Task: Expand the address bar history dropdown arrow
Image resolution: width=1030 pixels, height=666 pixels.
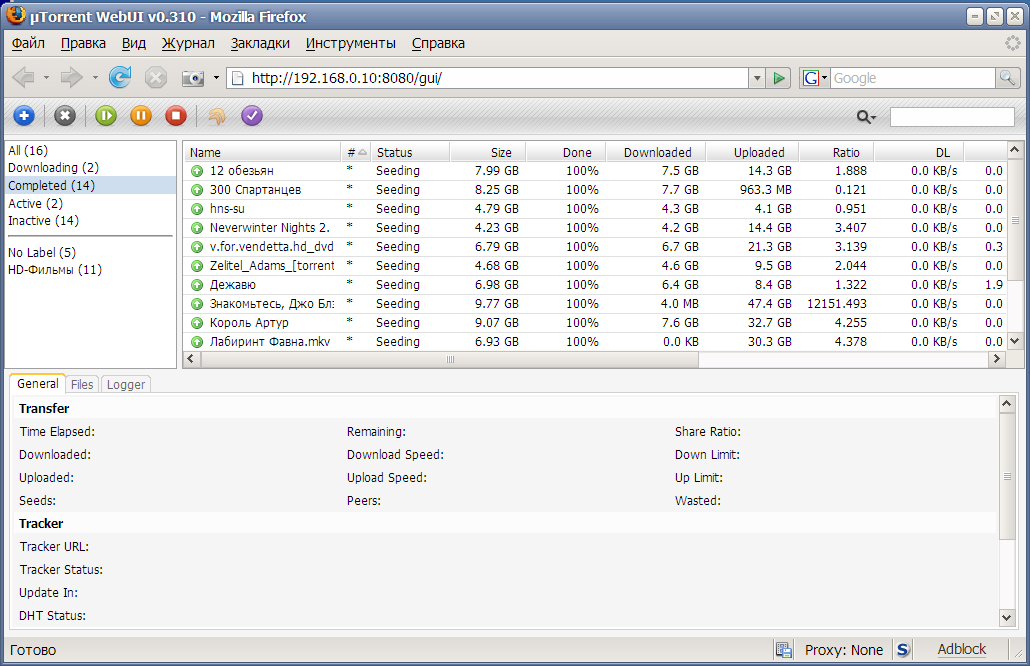Action: (x=757, y=78)
